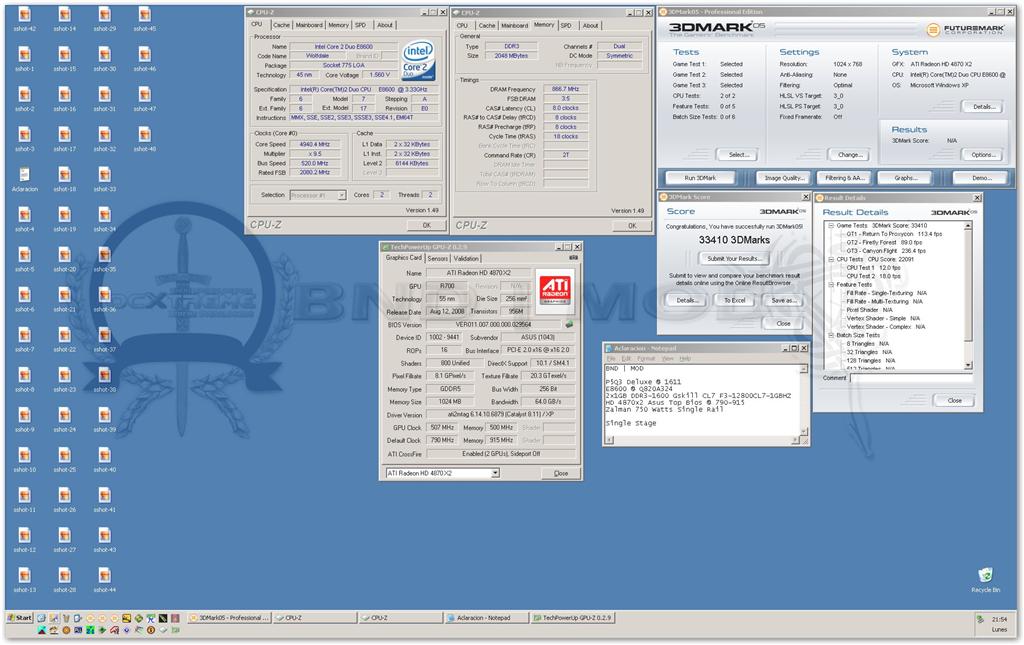1024x645 pixels.
Task: Open the GPU-Z graphics card selector dropdown
Action: pos(496,473)
